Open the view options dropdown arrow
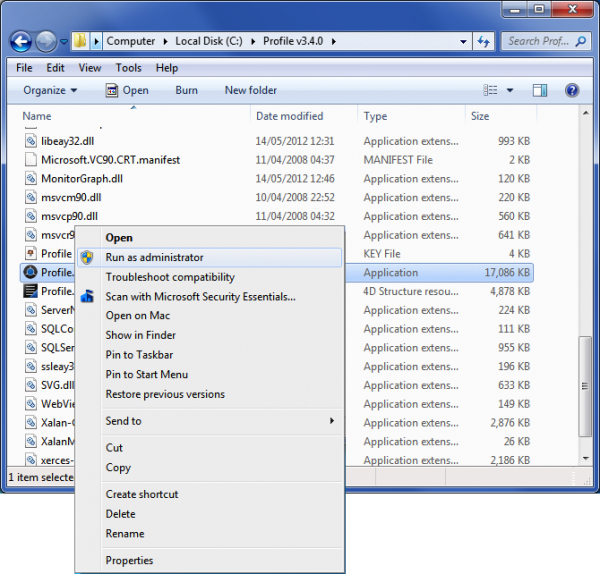 click(510, 90)
